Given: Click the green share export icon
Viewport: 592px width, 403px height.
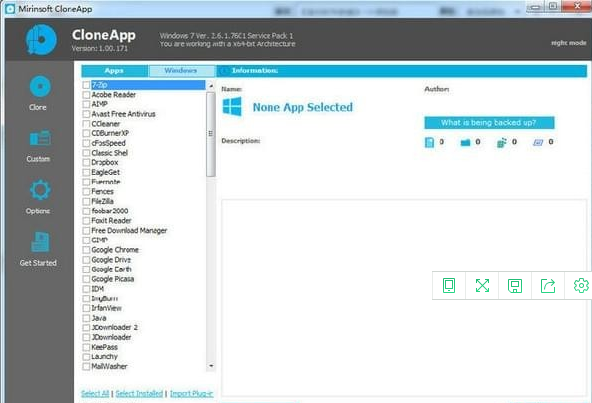Looking at the screenshot, I should 548,286.
